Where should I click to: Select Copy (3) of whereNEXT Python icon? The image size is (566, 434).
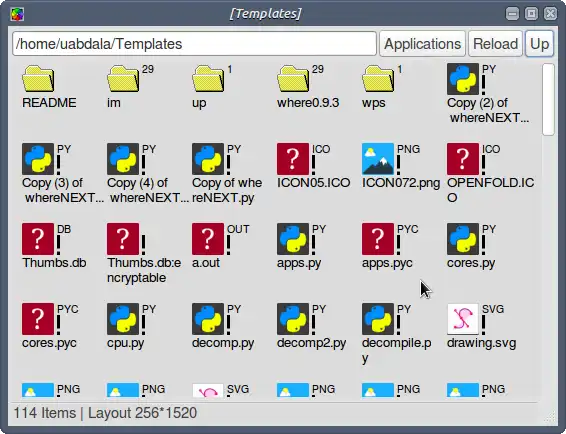click(x=38, y=159)
